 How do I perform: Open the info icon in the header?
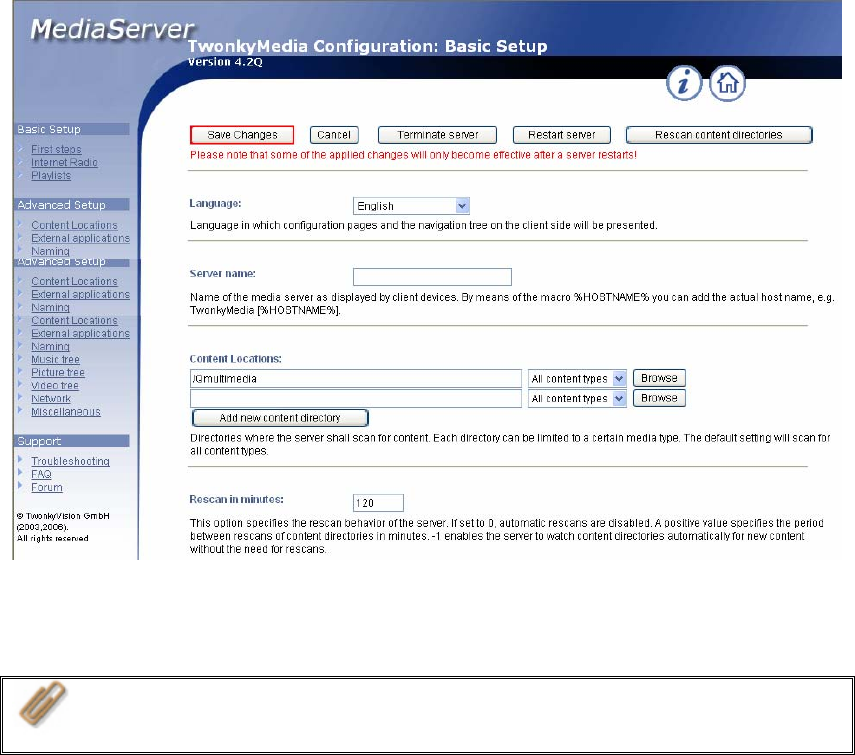point(684,83)
